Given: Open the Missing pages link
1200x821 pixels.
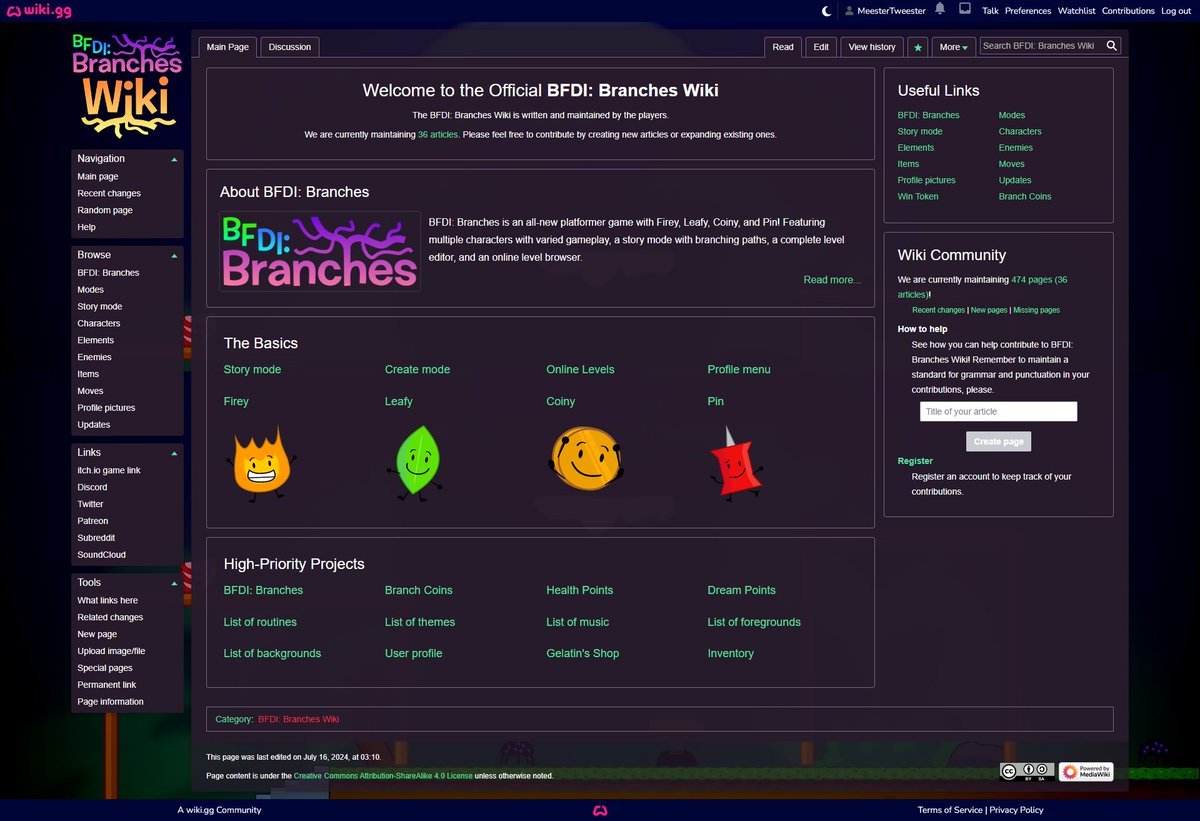Looking at the screenshot, I should tap(1036, 310).
